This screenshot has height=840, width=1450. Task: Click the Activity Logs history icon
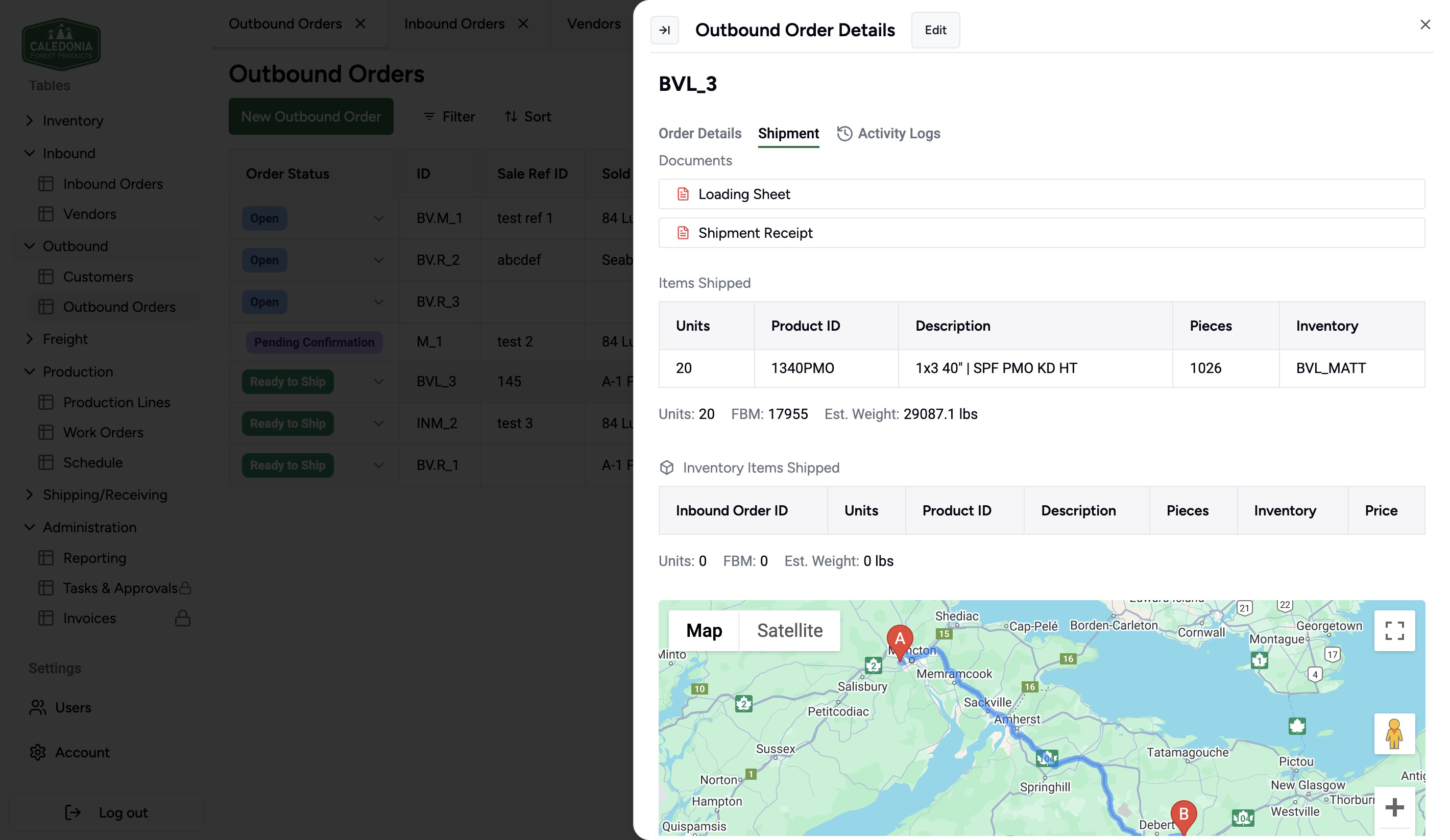(844, 133)
